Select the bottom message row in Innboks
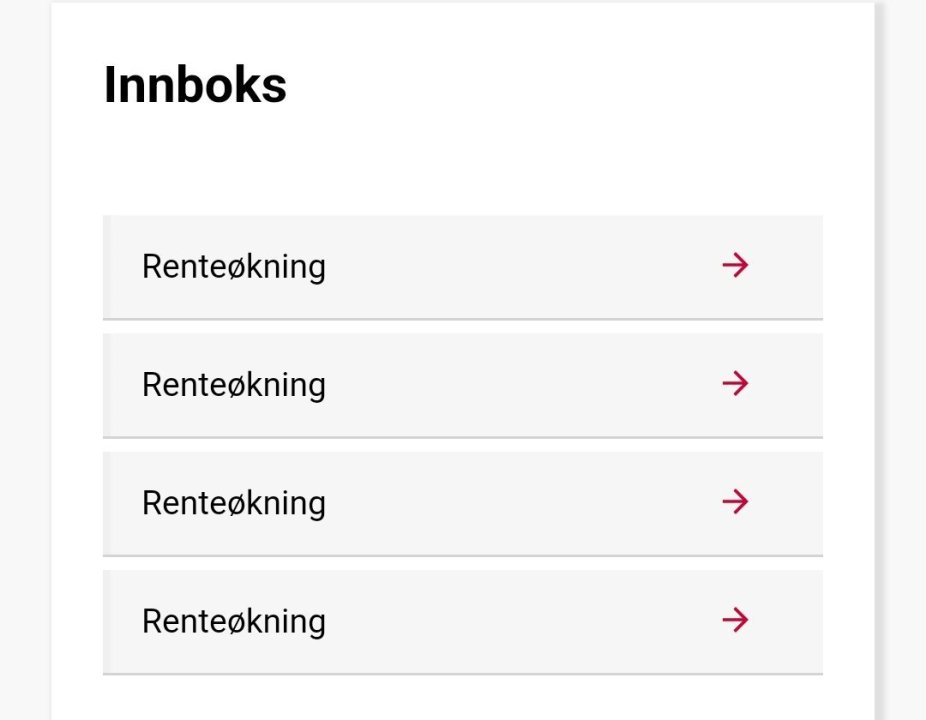 coord(462,622)
